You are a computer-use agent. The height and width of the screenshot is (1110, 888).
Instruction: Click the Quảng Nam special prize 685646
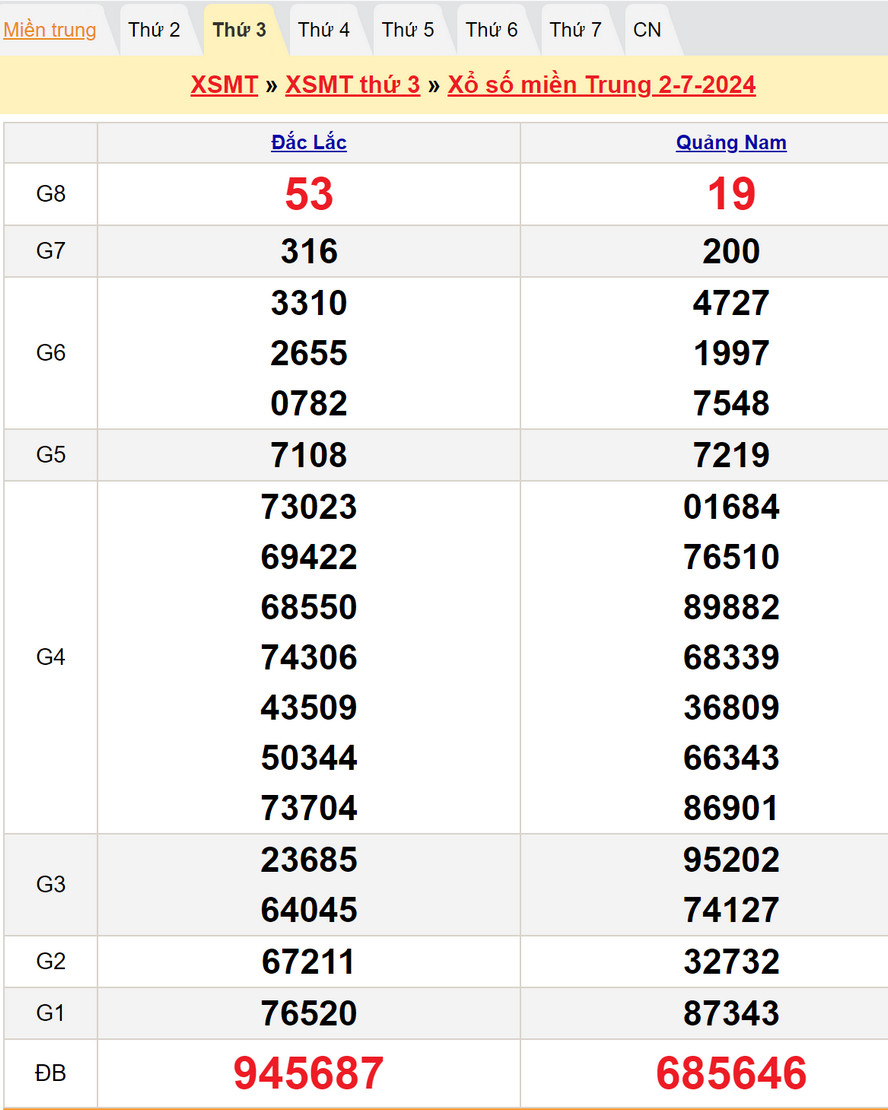tap(731, 1073)
